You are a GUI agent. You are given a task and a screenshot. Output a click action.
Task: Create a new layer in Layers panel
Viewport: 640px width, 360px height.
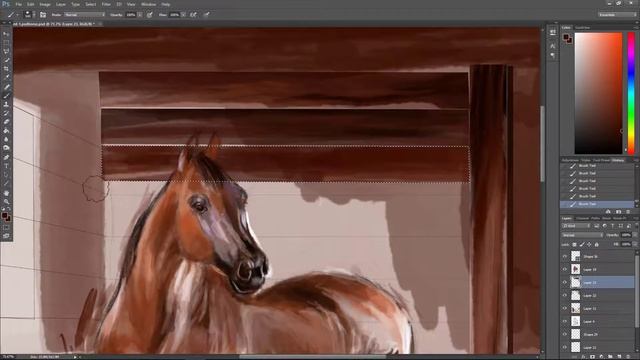tap(619, 356)
